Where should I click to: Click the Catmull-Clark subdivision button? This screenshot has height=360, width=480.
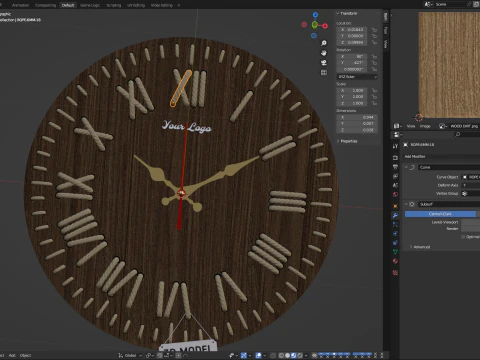pyautogui.click(x=440, y=214)
